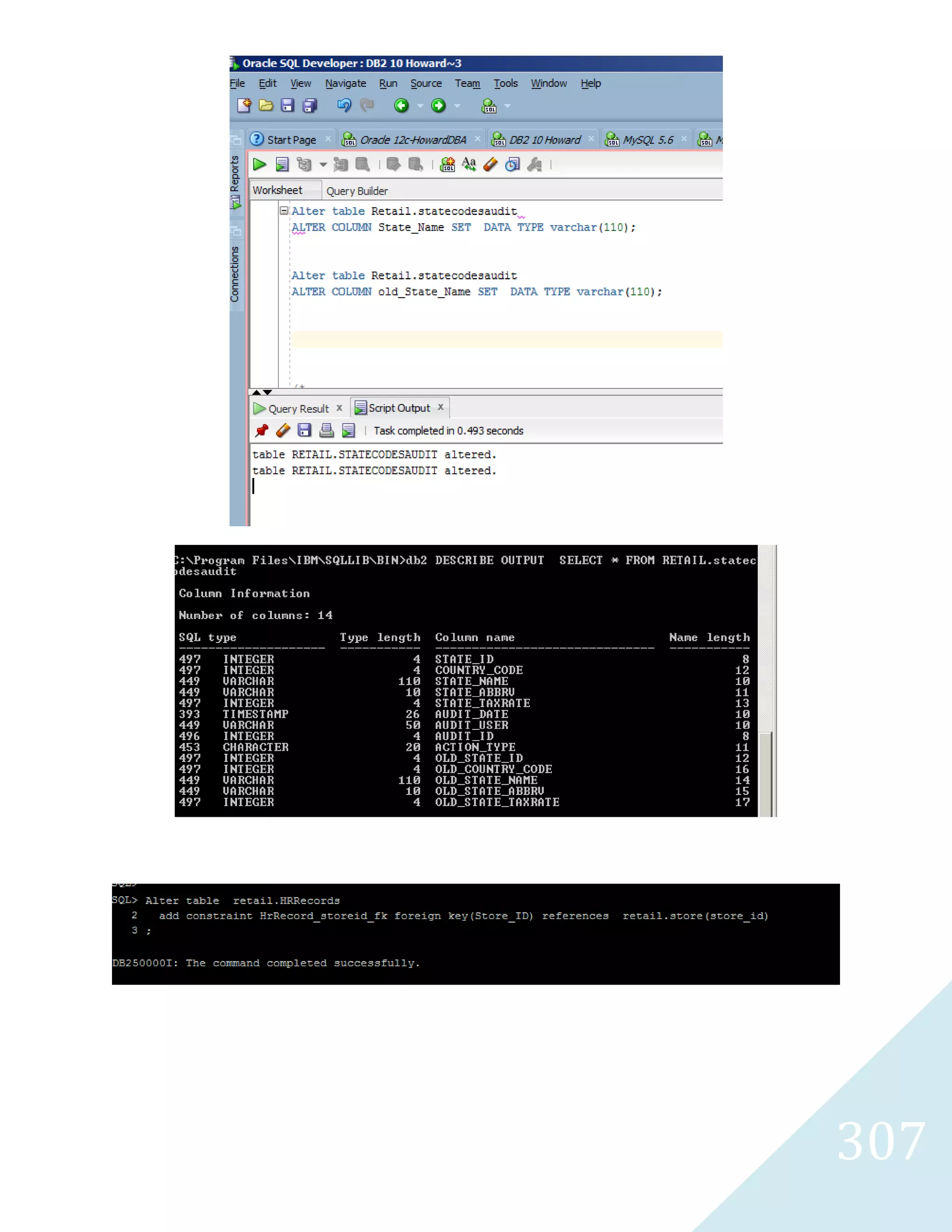Click the Autotrace icon
This screenshot has height=1232, width=952.
341,164
